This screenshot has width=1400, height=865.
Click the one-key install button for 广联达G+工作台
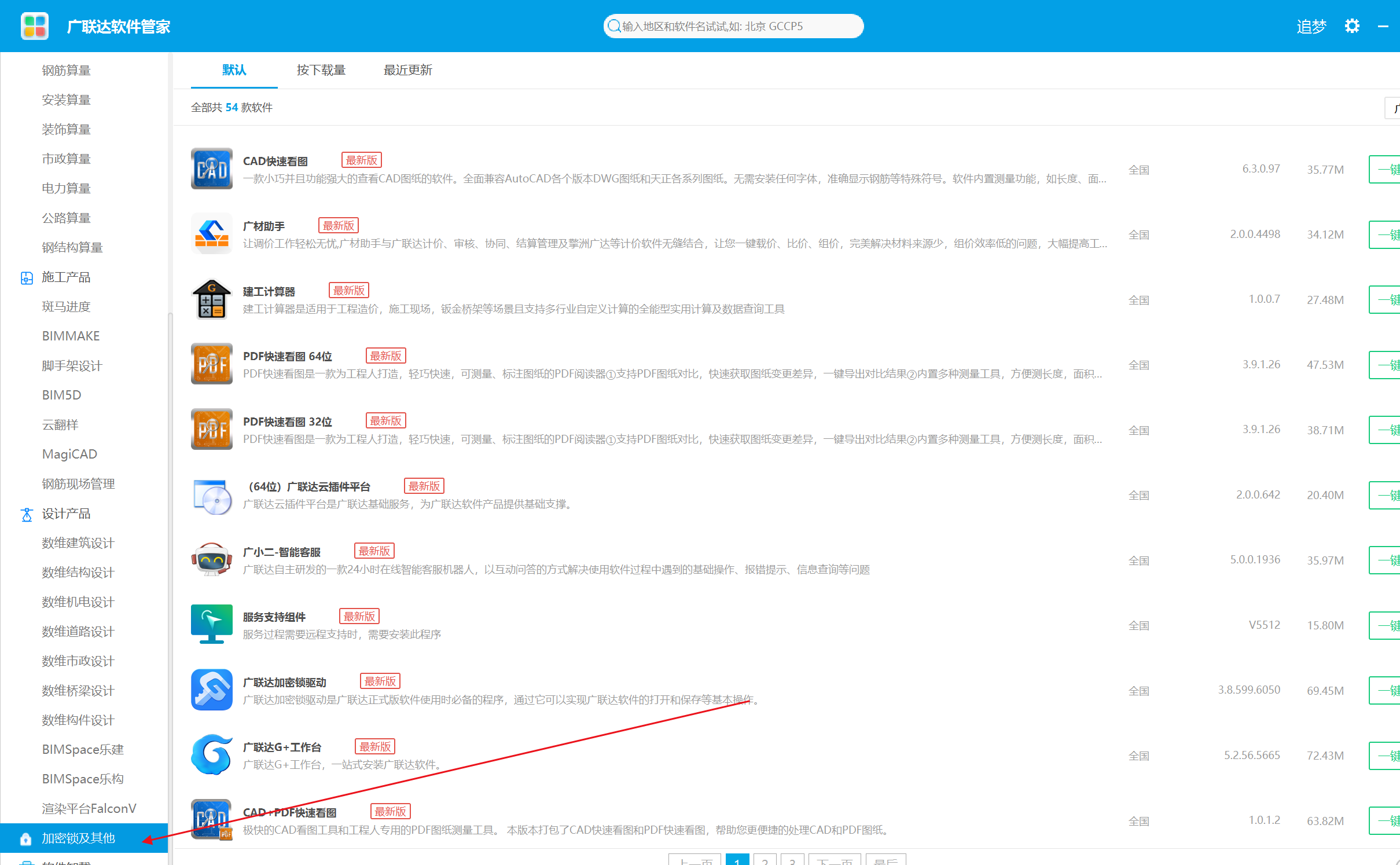coord(1384,756)
